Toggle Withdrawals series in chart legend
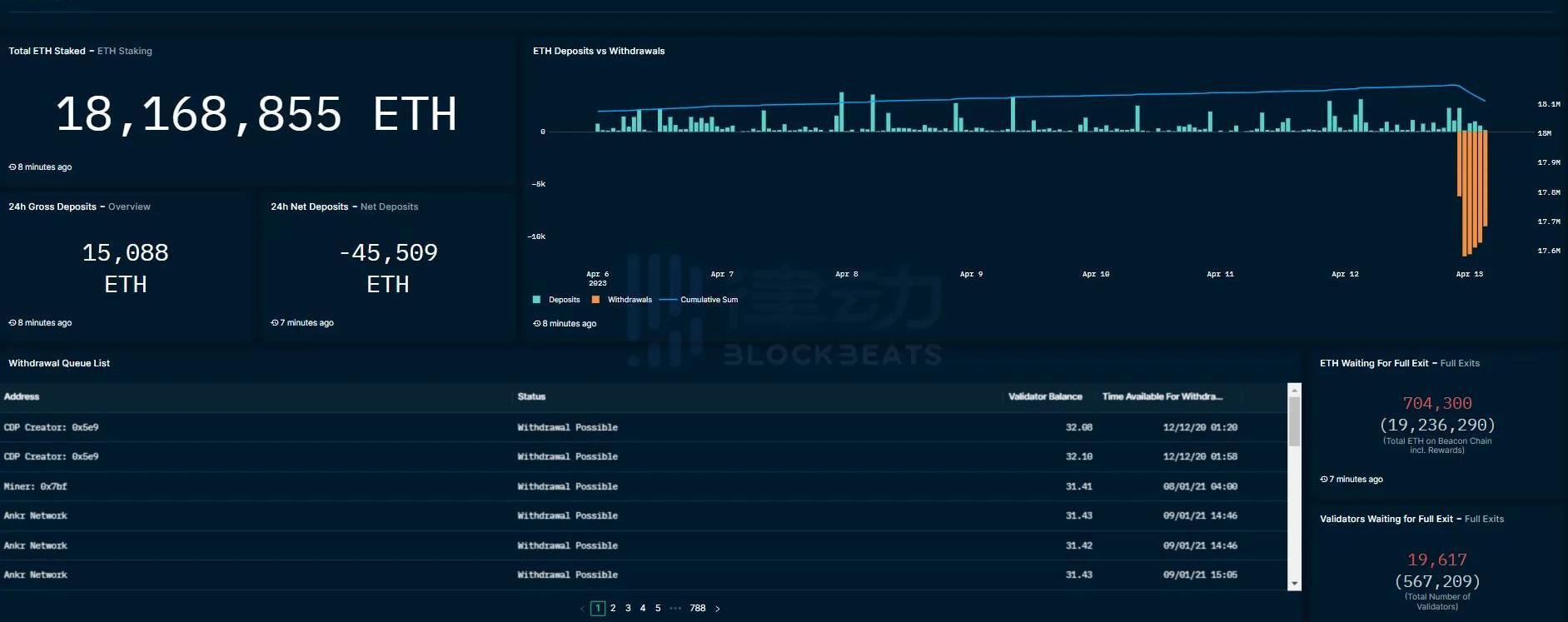This screenshot has width=1568, height=622. click(622, 300)
